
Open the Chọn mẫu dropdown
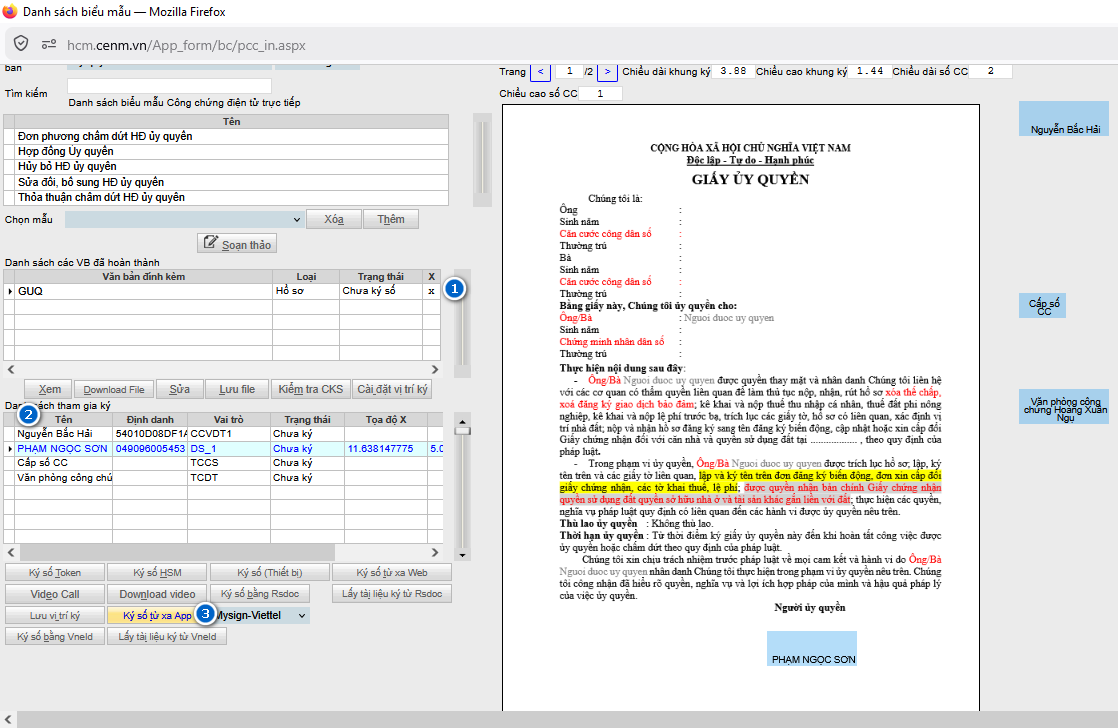[184, 220]
